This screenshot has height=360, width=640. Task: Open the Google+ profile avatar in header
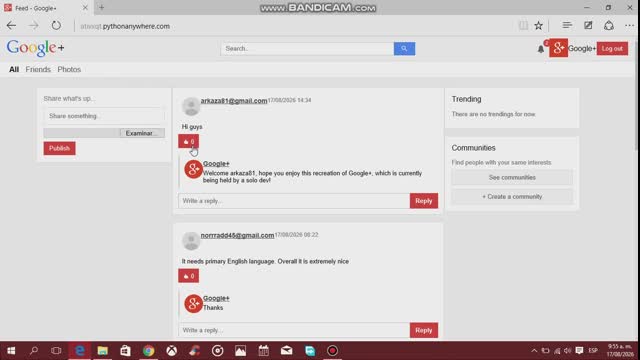click(x=558, y=48)
